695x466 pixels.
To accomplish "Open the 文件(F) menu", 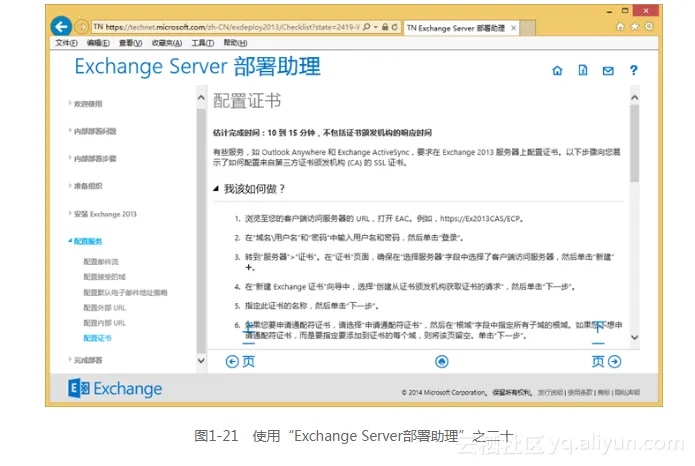I will [x=66, y=43].
